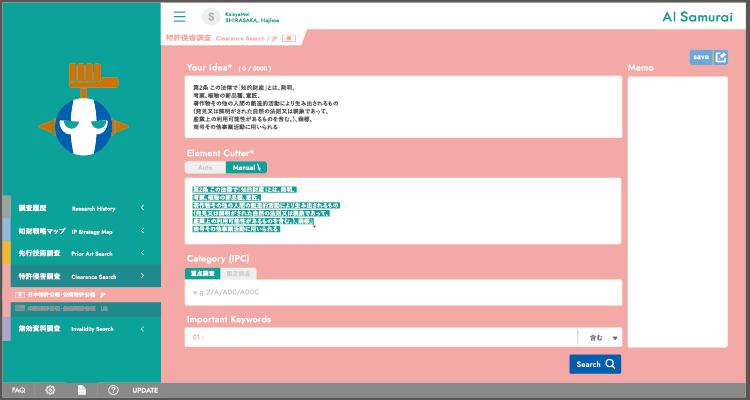Open the help question mark icon
This screenshot has height=400, width=750.
coord(113,389)
